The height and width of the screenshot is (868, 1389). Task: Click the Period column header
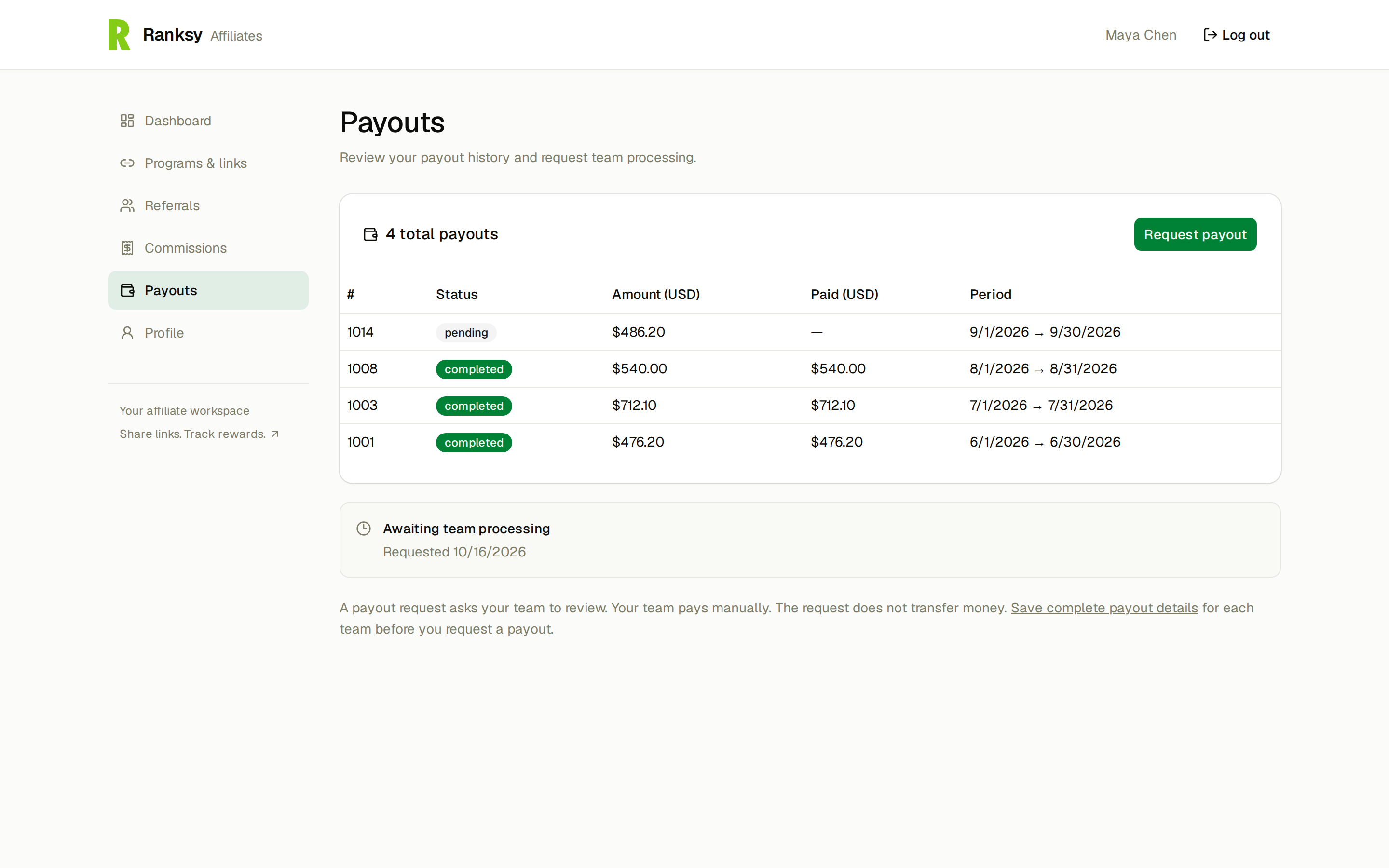[990, 295]
